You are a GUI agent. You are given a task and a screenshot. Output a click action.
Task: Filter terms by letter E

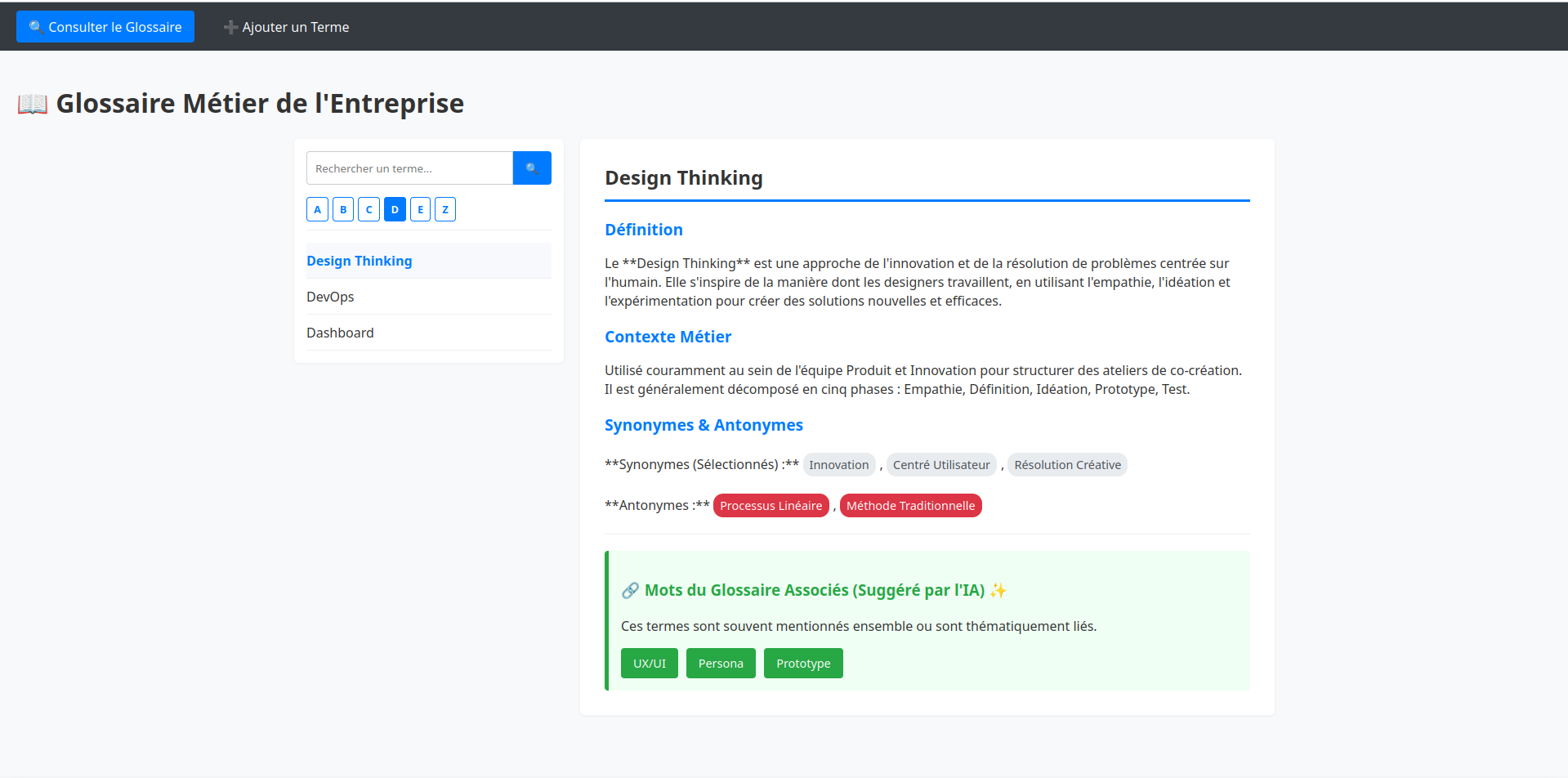point(420,210)
